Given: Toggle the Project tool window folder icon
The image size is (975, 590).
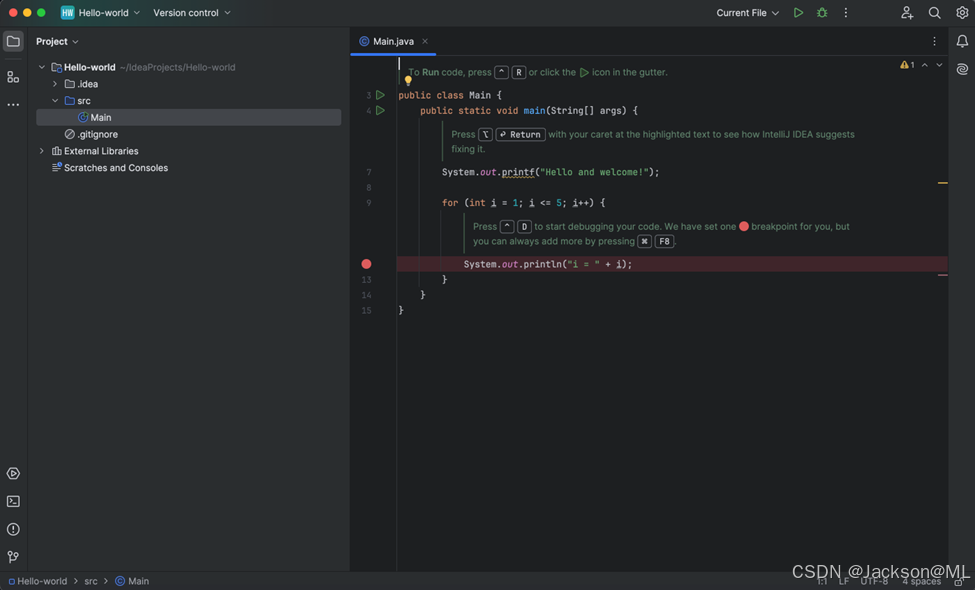Looking at the screenshot, I should coord(13,41).
